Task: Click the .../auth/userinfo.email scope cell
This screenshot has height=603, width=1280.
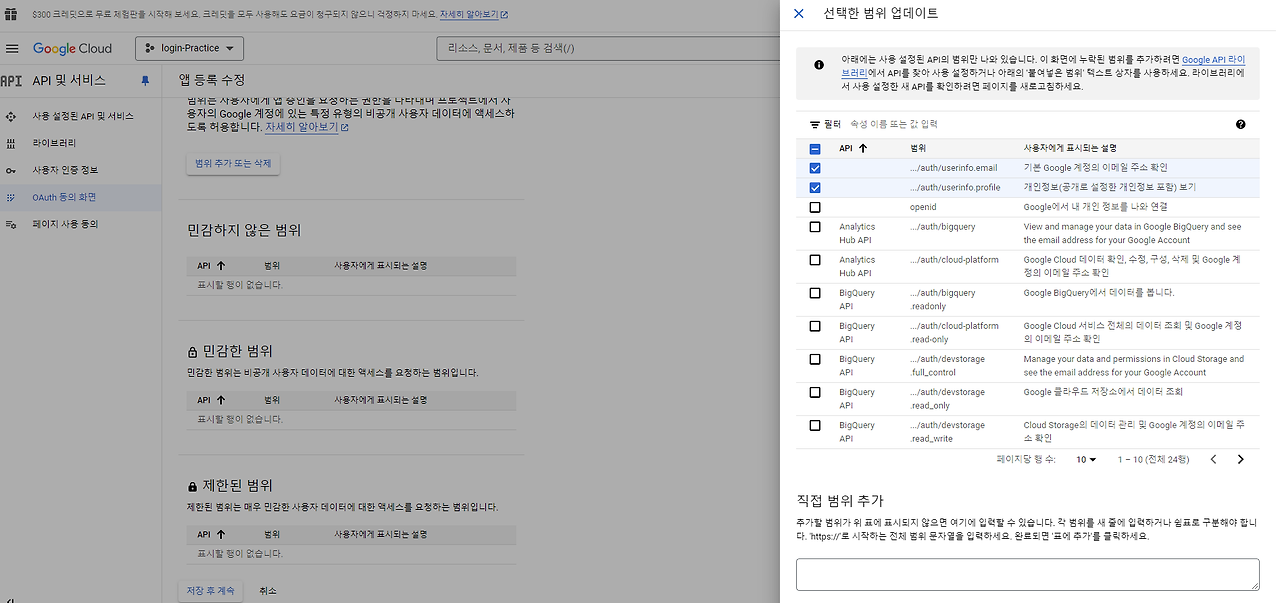Action: coord(953,168)
